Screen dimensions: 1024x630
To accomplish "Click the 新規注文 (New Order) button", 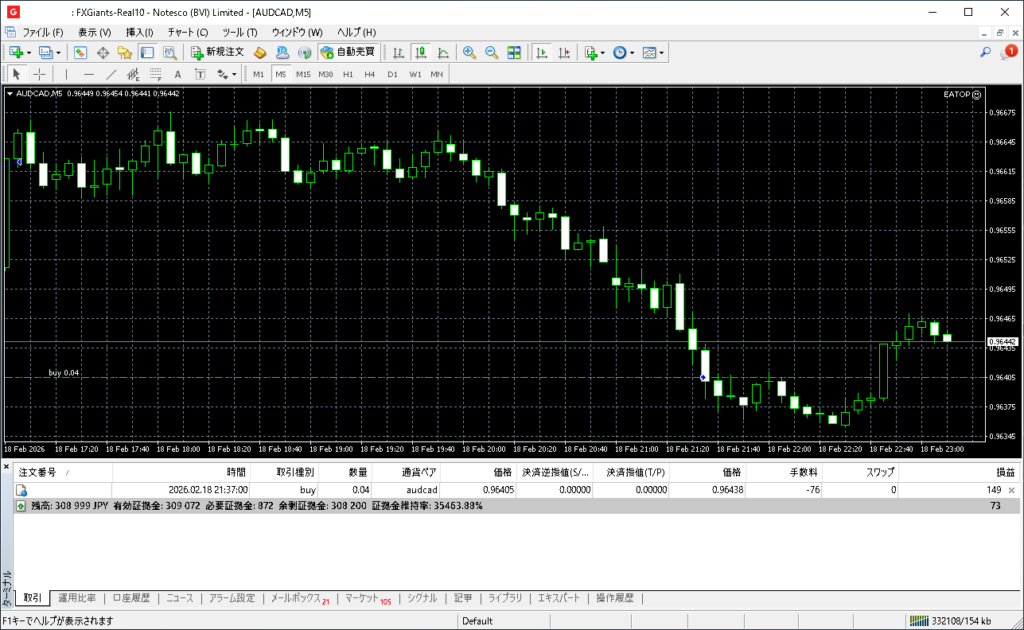I will click(216, 52).
